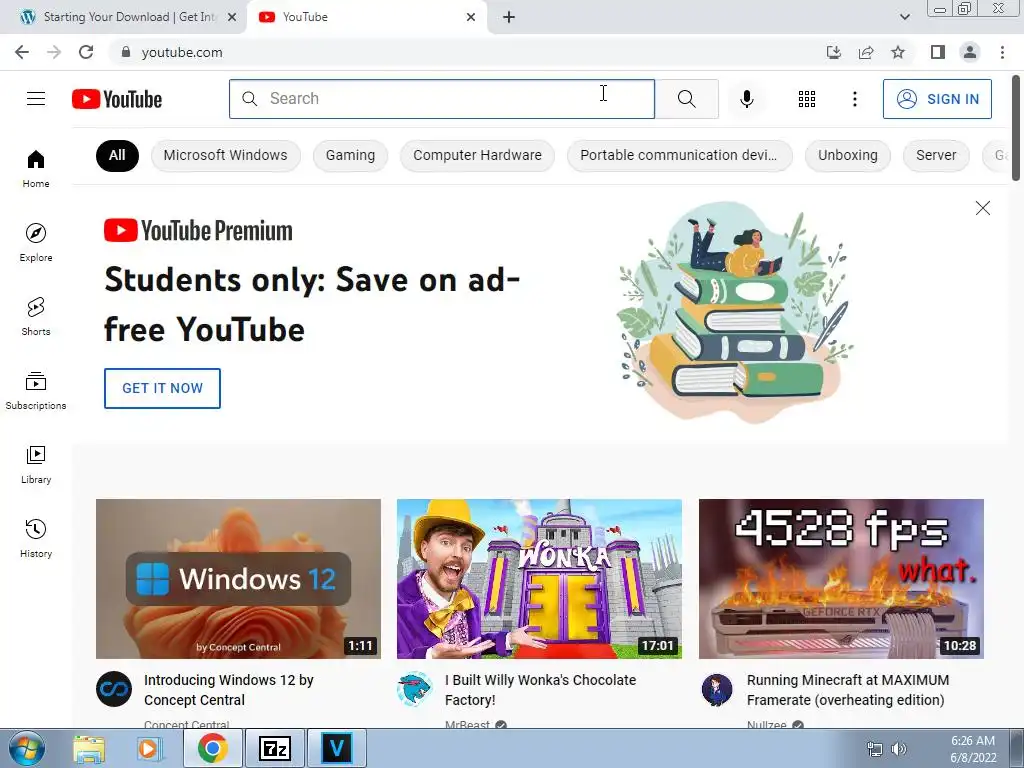Bookmark this page with the star icon
Image resolution: width=1024 pixels, height=768 pixels.
pyautogui.click(x=898, y=52)
